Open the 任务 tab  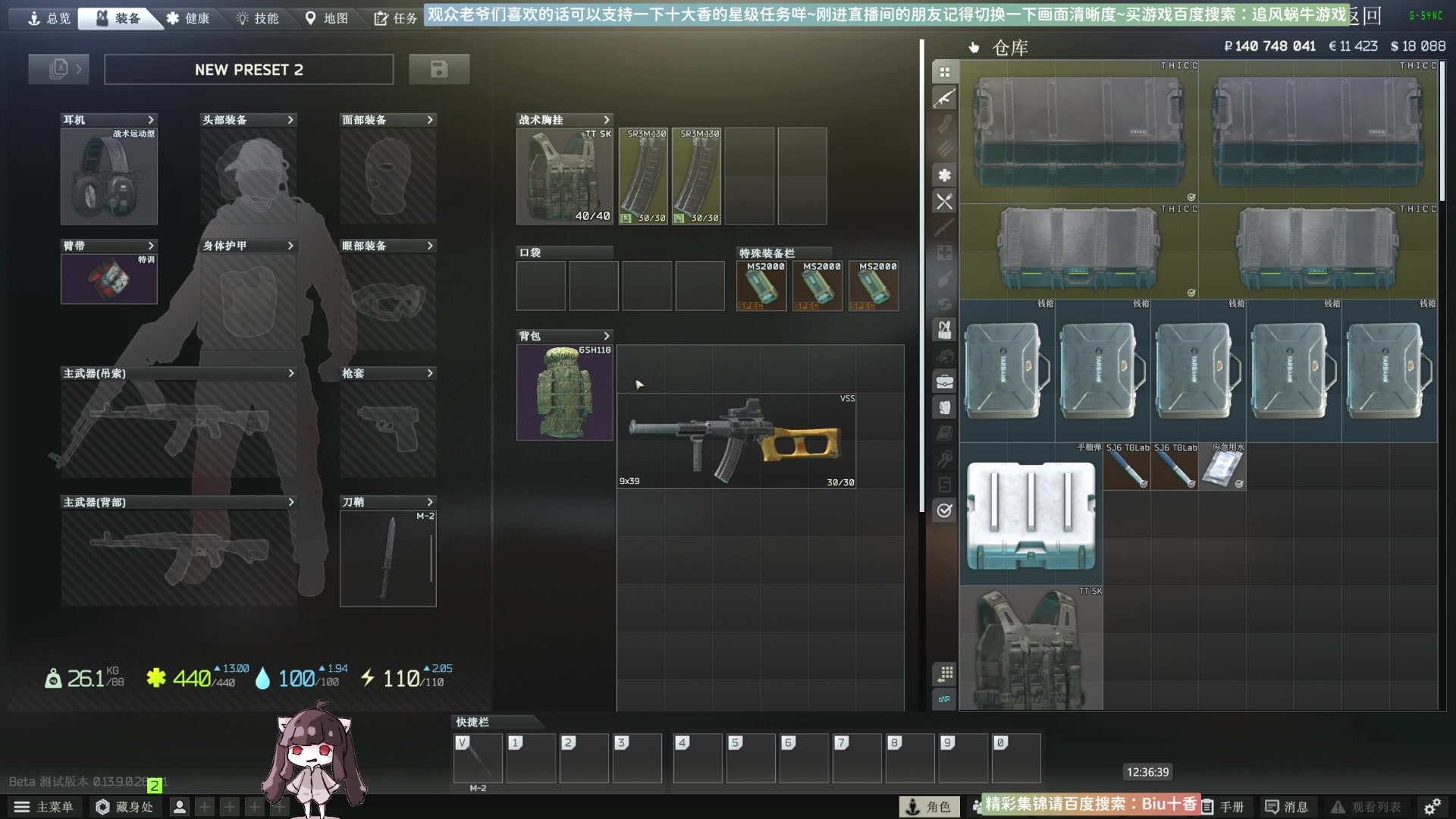(x=396, y=18)
